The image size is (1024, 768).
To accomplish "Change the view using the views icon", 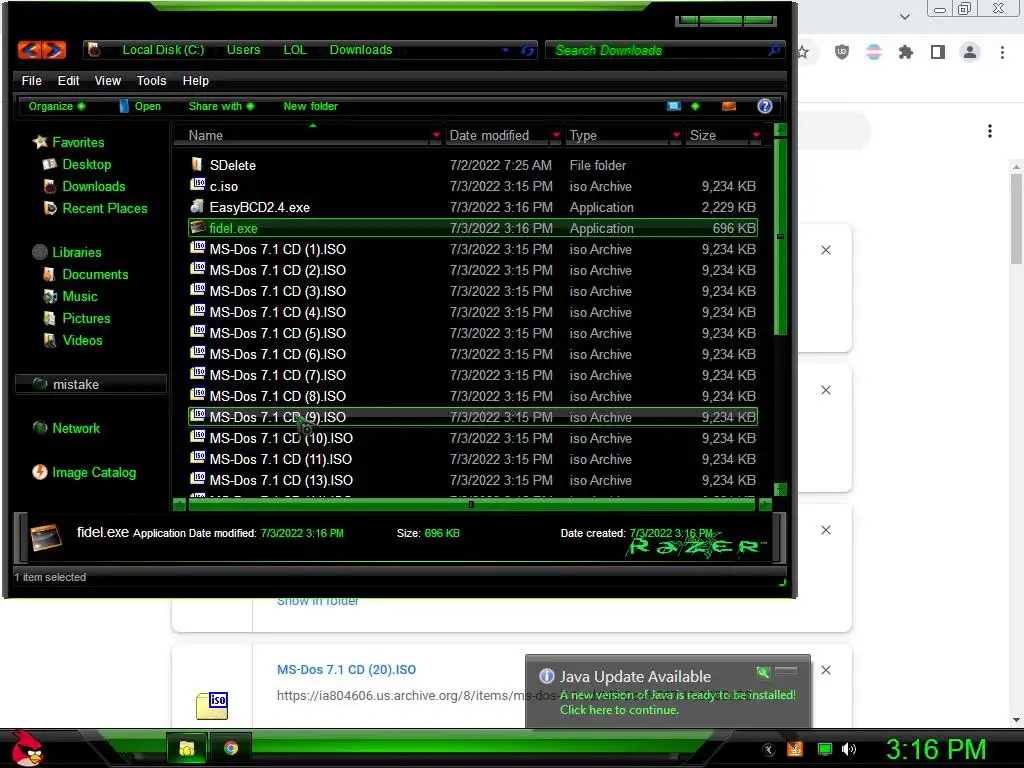I will (x=674, y=106).
